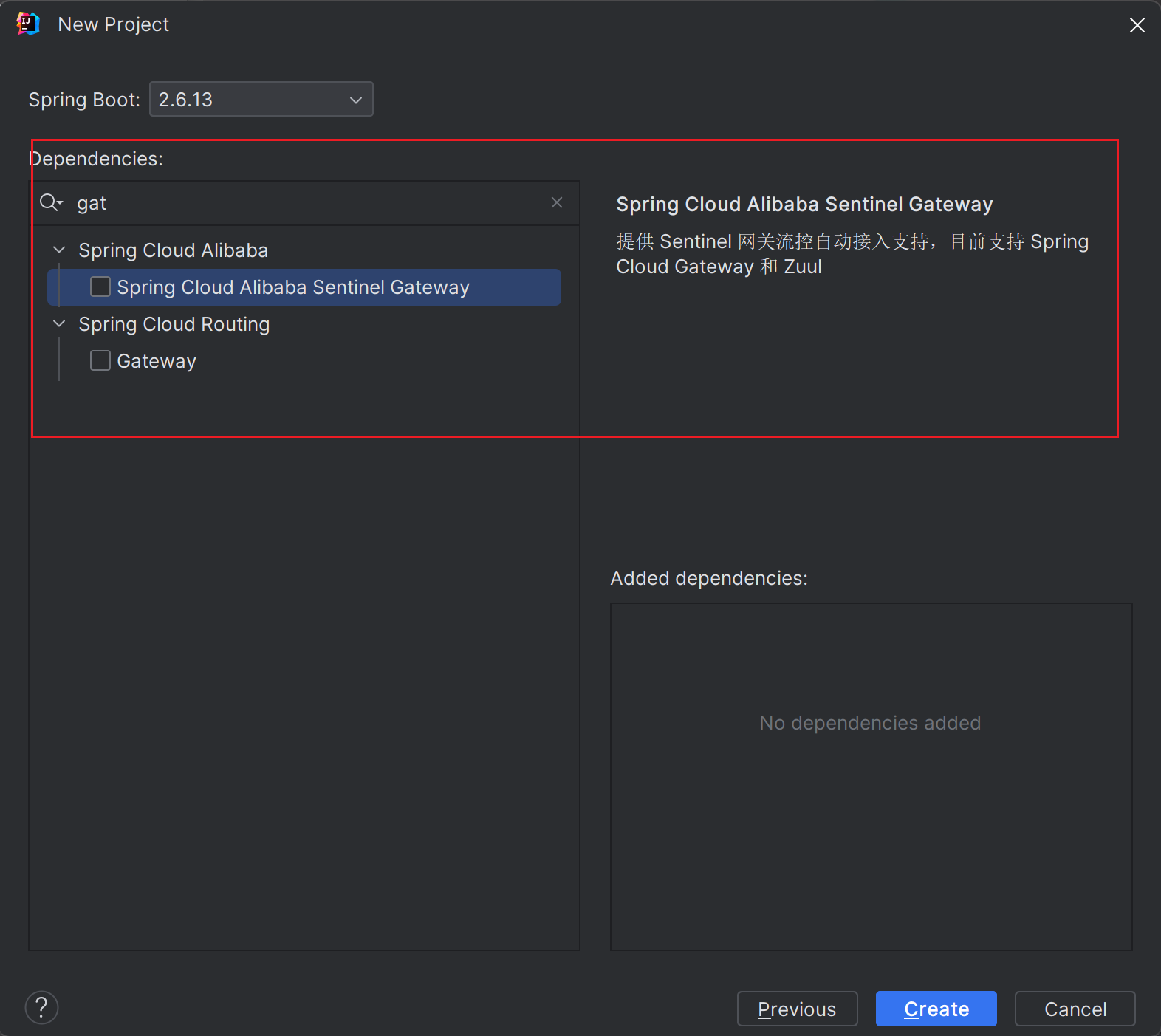Viewport: 1161px width, 1036px height.
Task: Click the IntelliJ IDEA logo icon
Action: coord(28,24)
